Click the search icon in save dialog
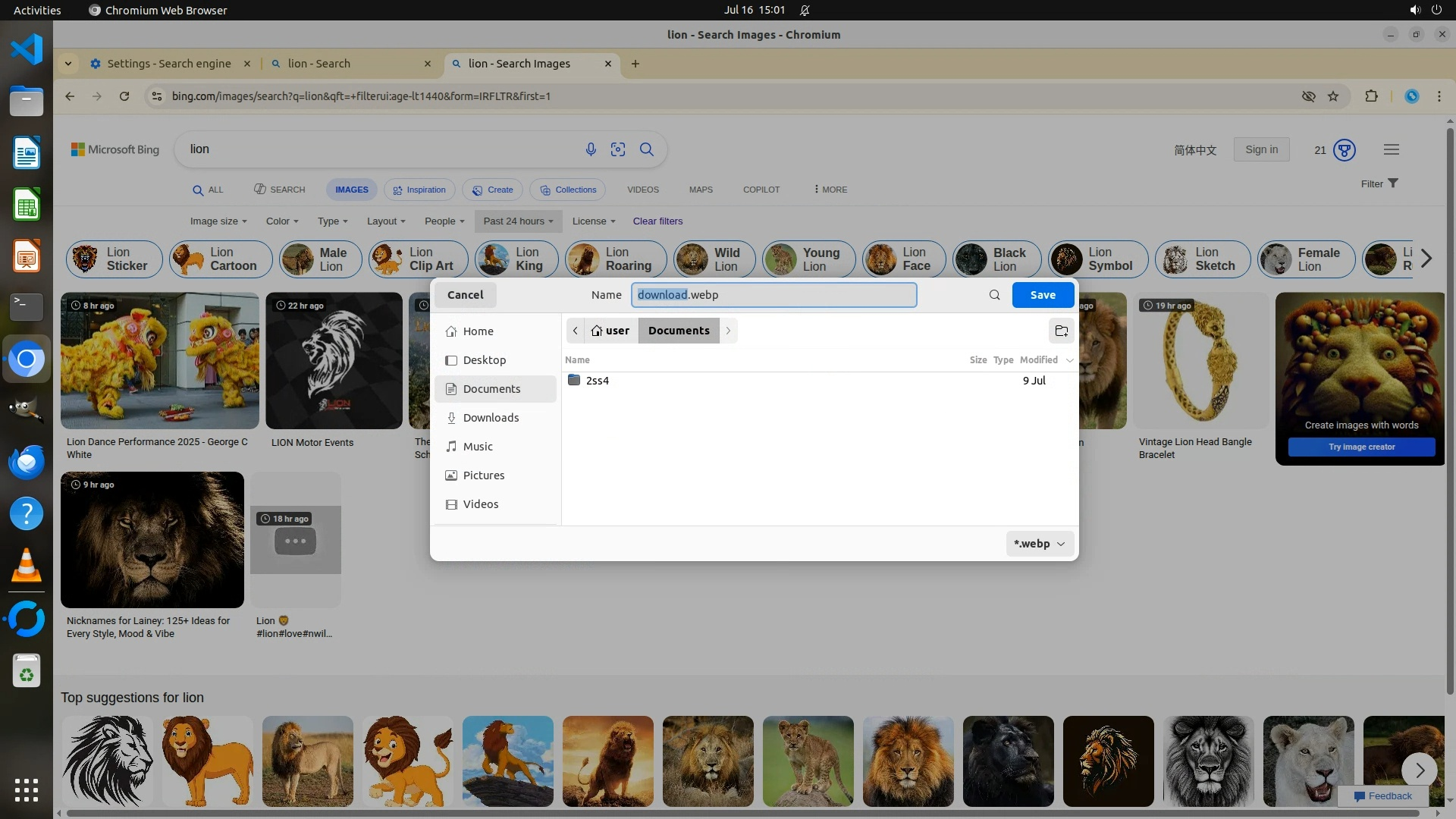 tap(994, 295)
